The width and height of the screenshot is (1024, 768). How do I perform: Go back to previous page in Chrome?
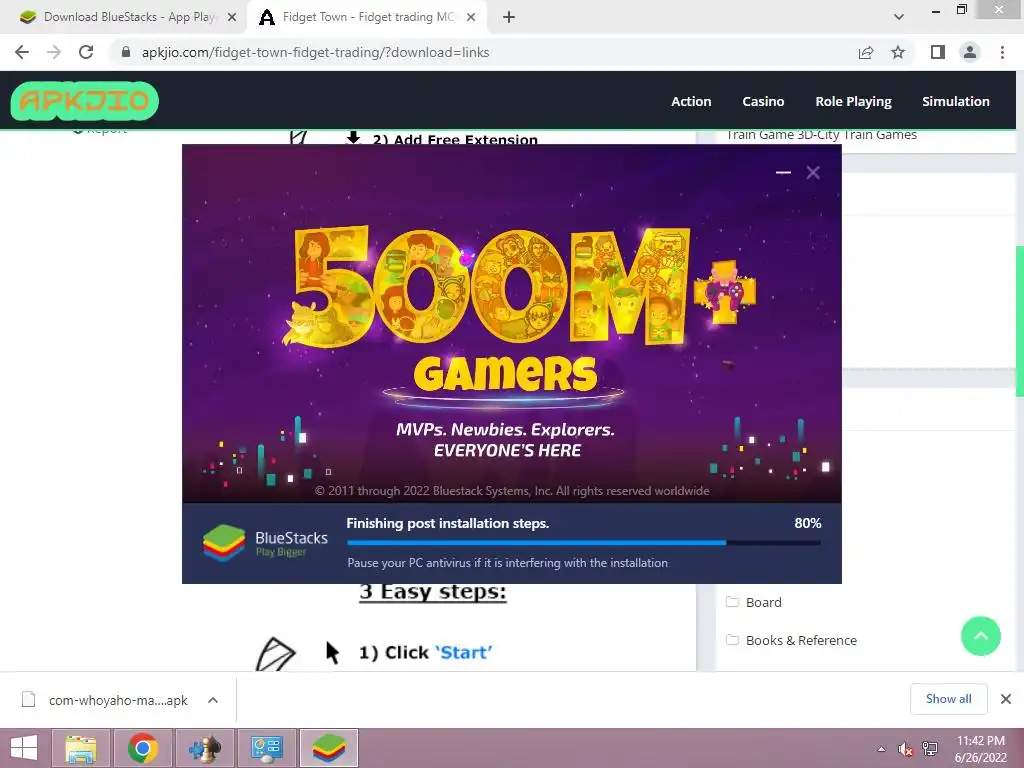click(x=22, y=52)
